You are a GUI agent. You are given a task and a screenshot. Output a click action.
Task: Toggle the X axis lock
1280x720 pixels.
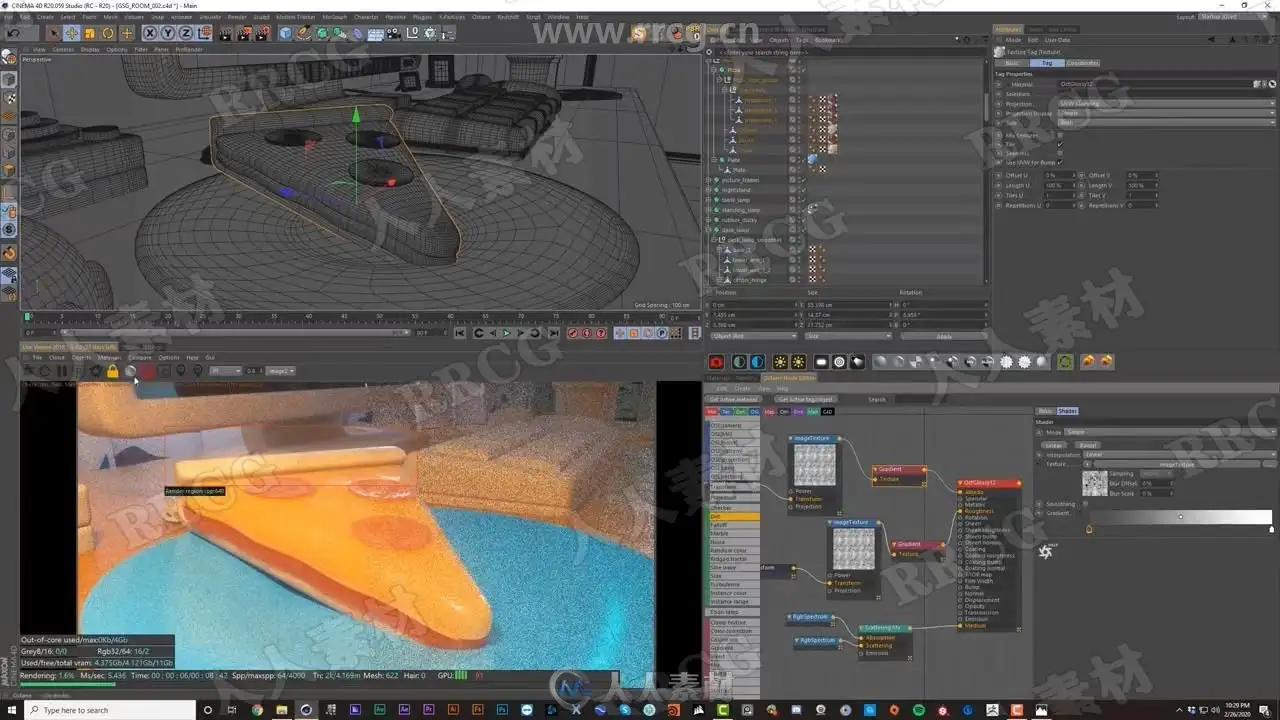151,33
